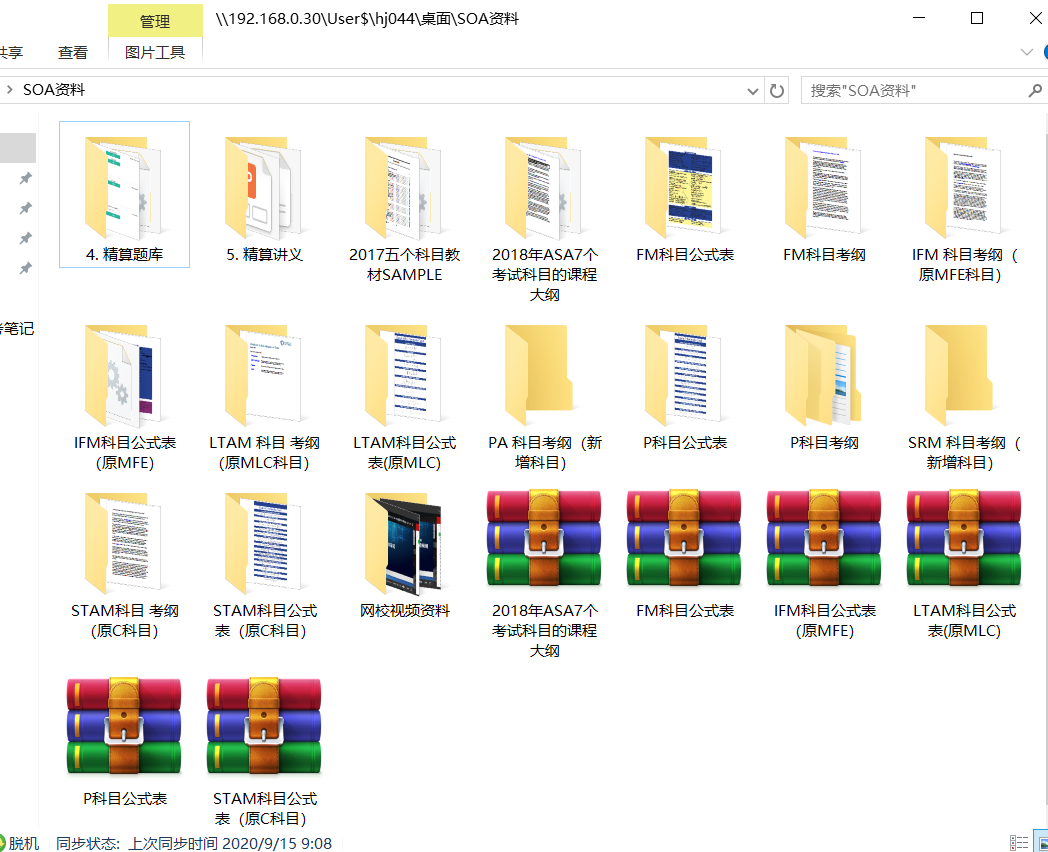Select the P科目公式表 folder icon
The image size is (1048, 852).
click(684, 376)
